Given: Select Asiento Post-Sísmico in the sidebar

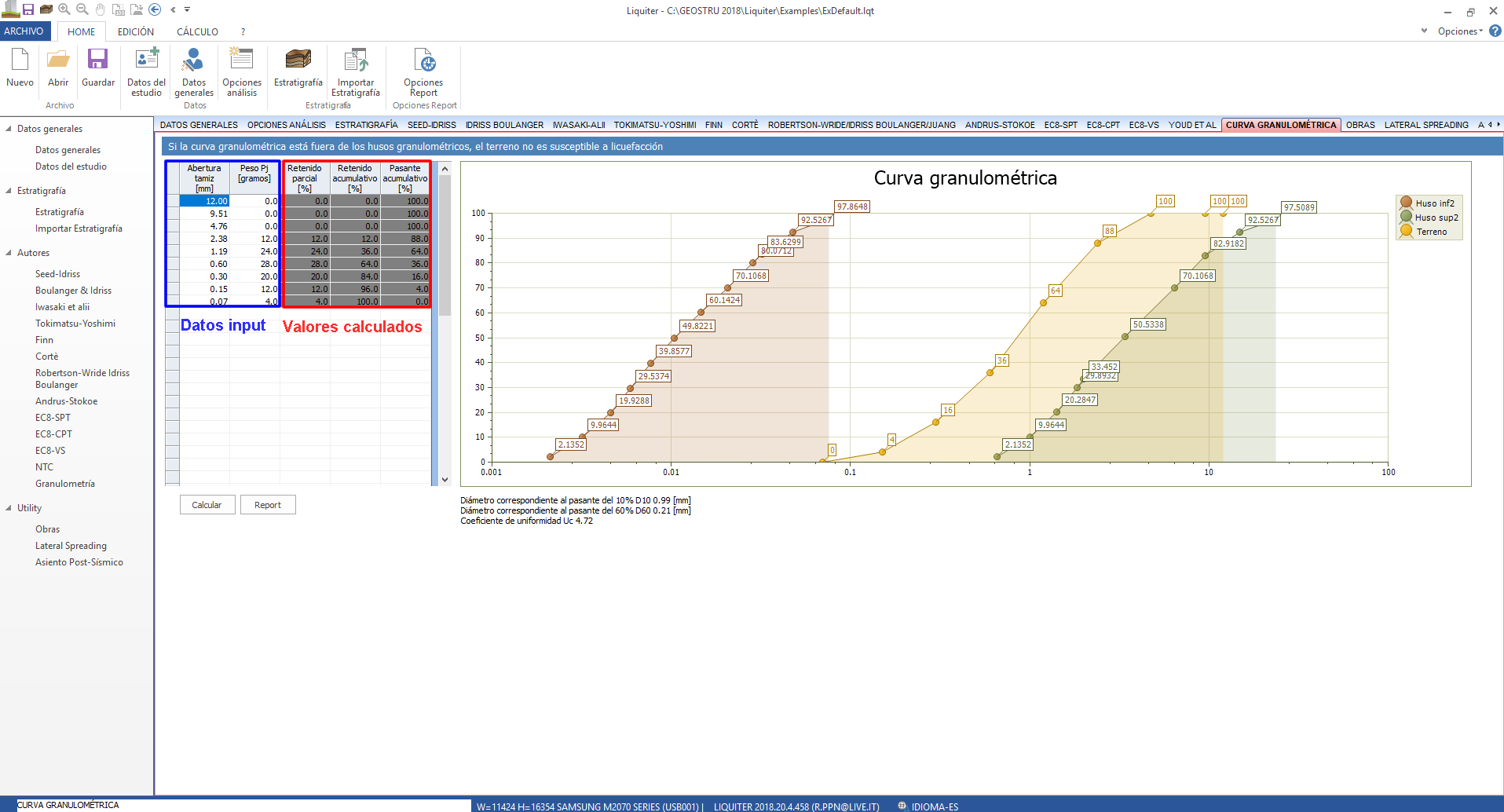Looking at the screenshot, I should coord(79,562).
